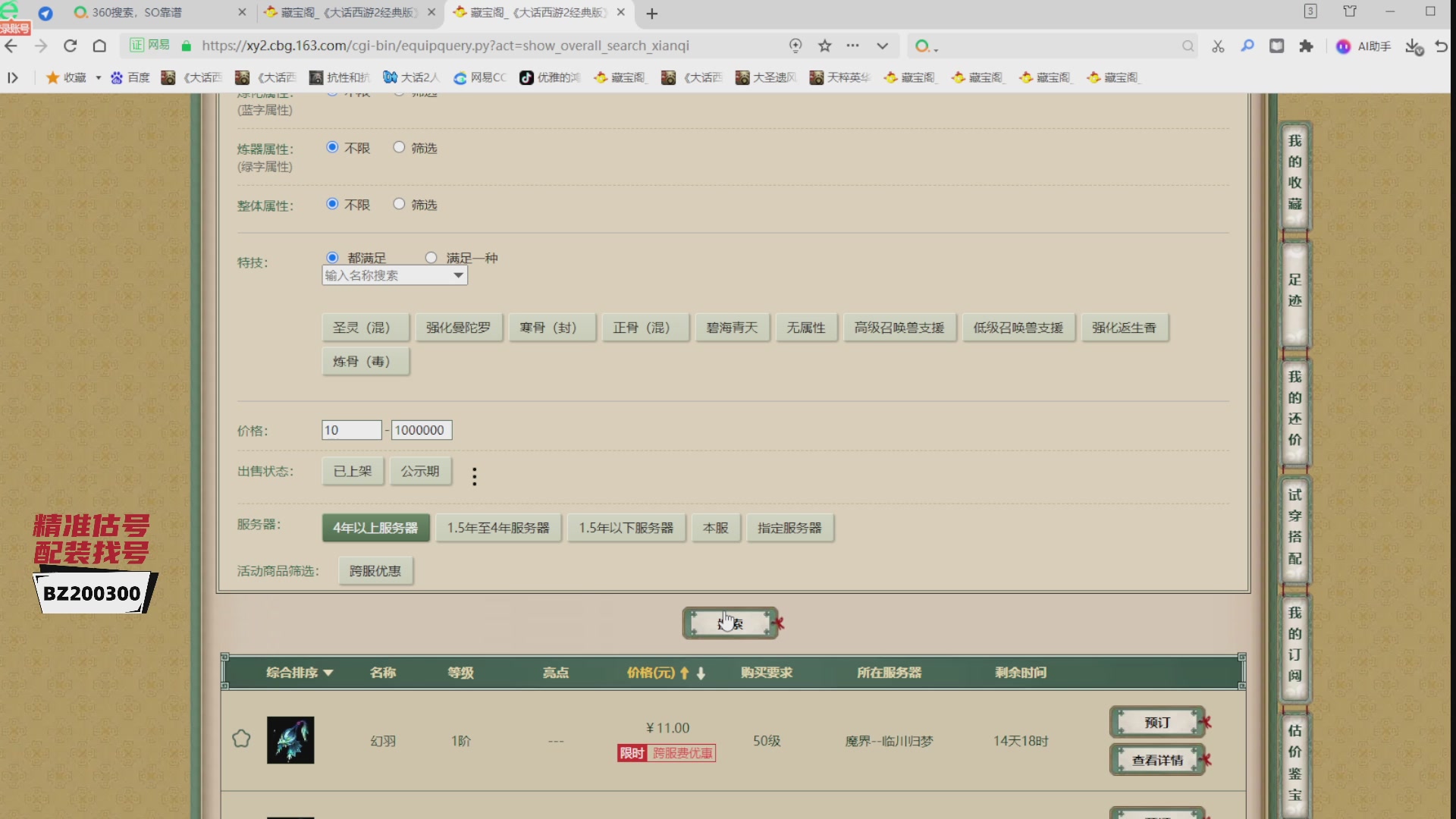This screenshot has width=1456, height=819.
Task: Toggle the 公示期 sale status
Action: (420, 471)
